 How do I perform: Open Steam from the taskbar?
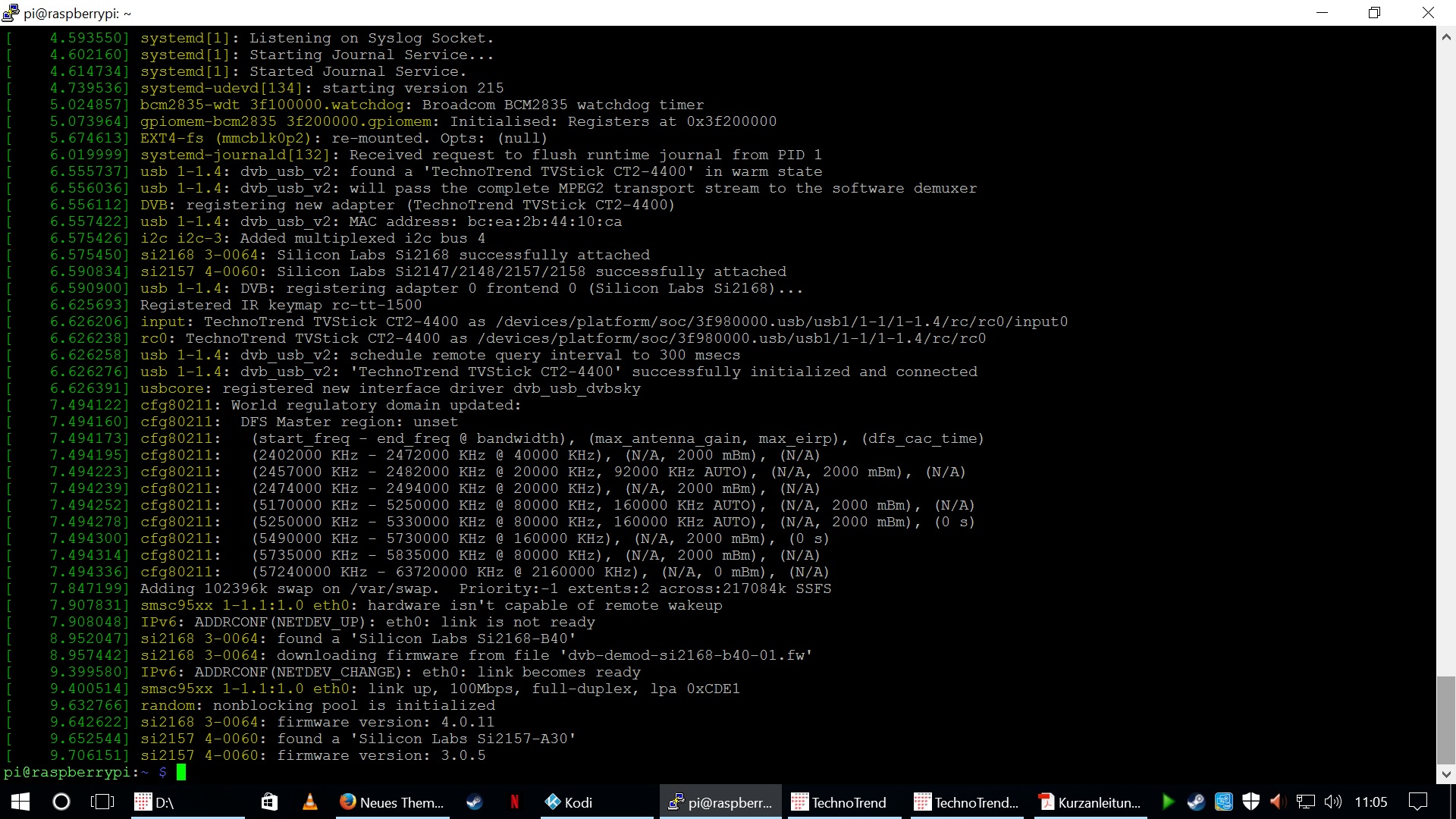point(475,802)
